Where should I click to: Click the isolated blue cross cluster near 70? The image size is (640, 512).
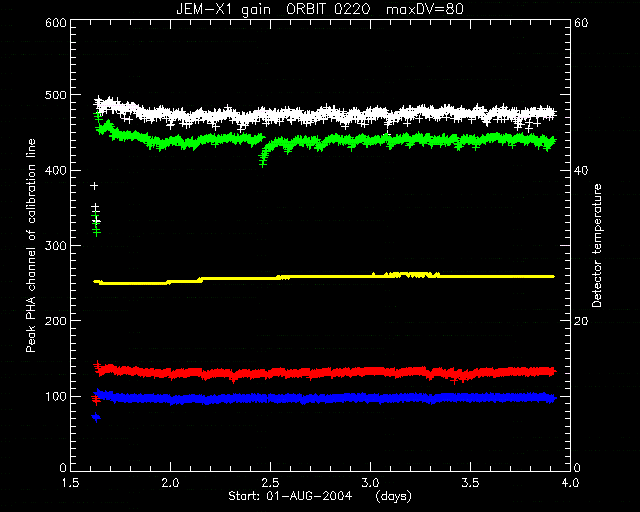point(96,417)
